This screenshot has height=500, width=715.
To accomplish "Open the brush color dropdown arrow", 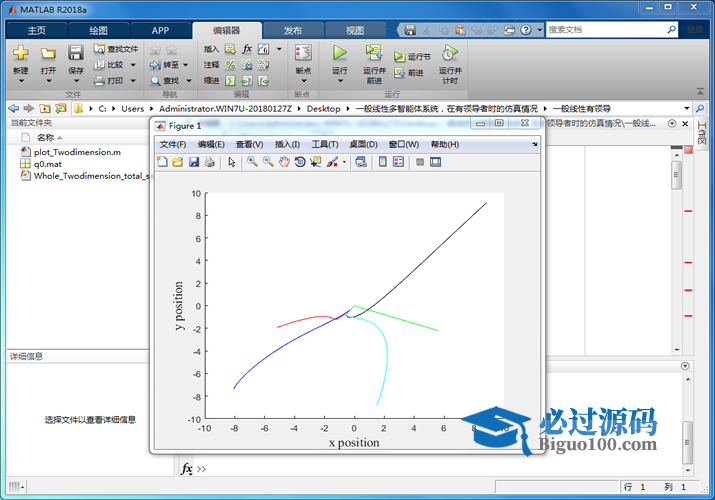I will (344, 162).
